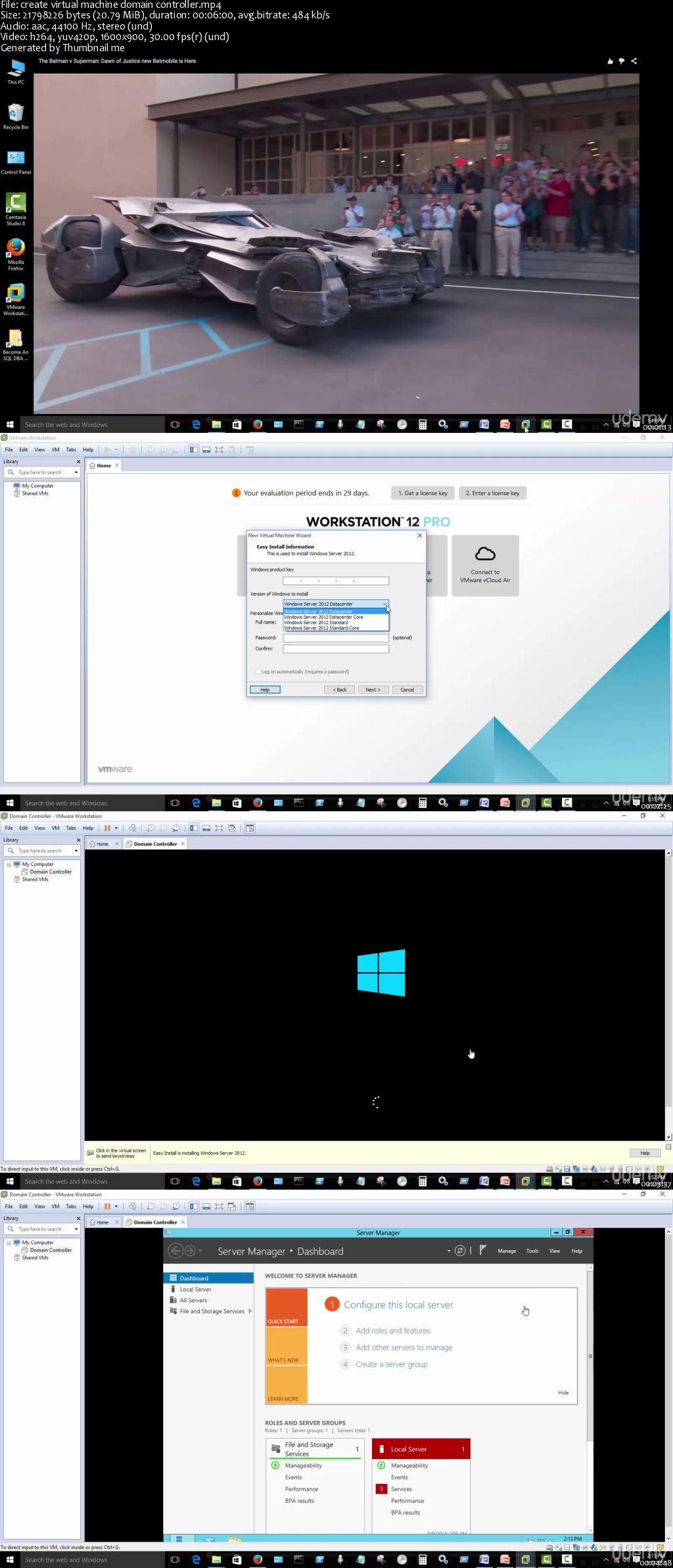
Task: Open the VMware Workstation desktop shortcut
Action: [x=16, y=300]
